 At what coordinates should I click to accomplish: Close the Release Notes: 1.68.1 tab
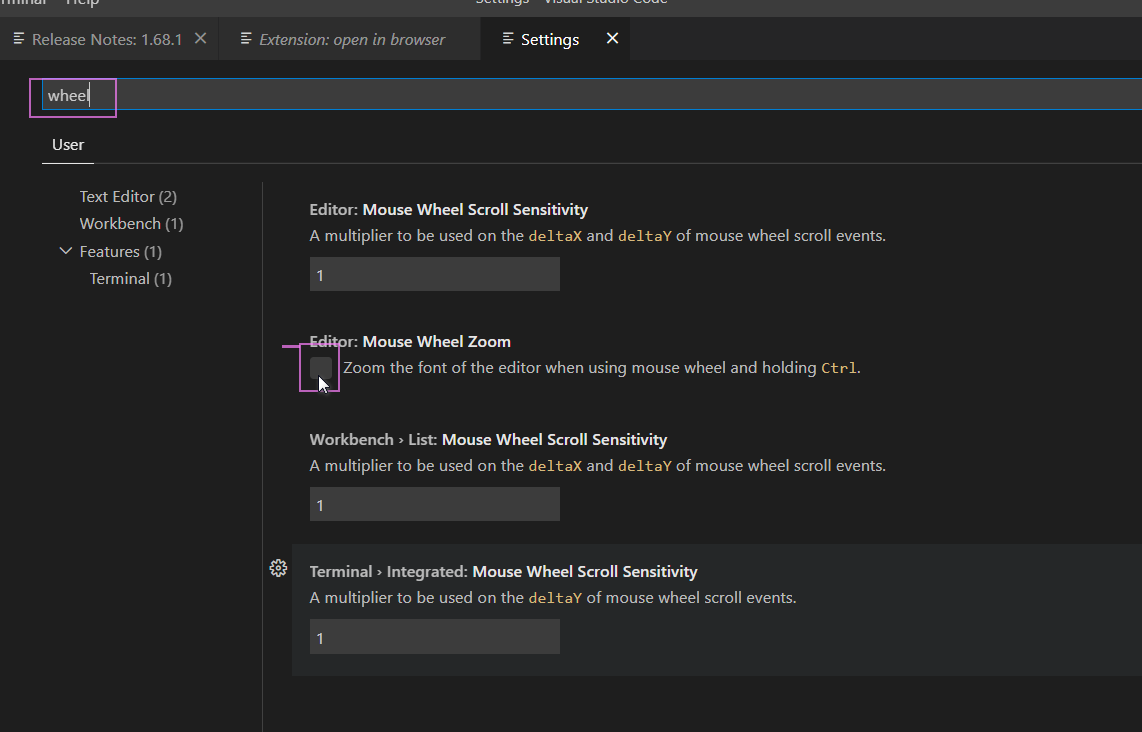(x=200, y=38)
